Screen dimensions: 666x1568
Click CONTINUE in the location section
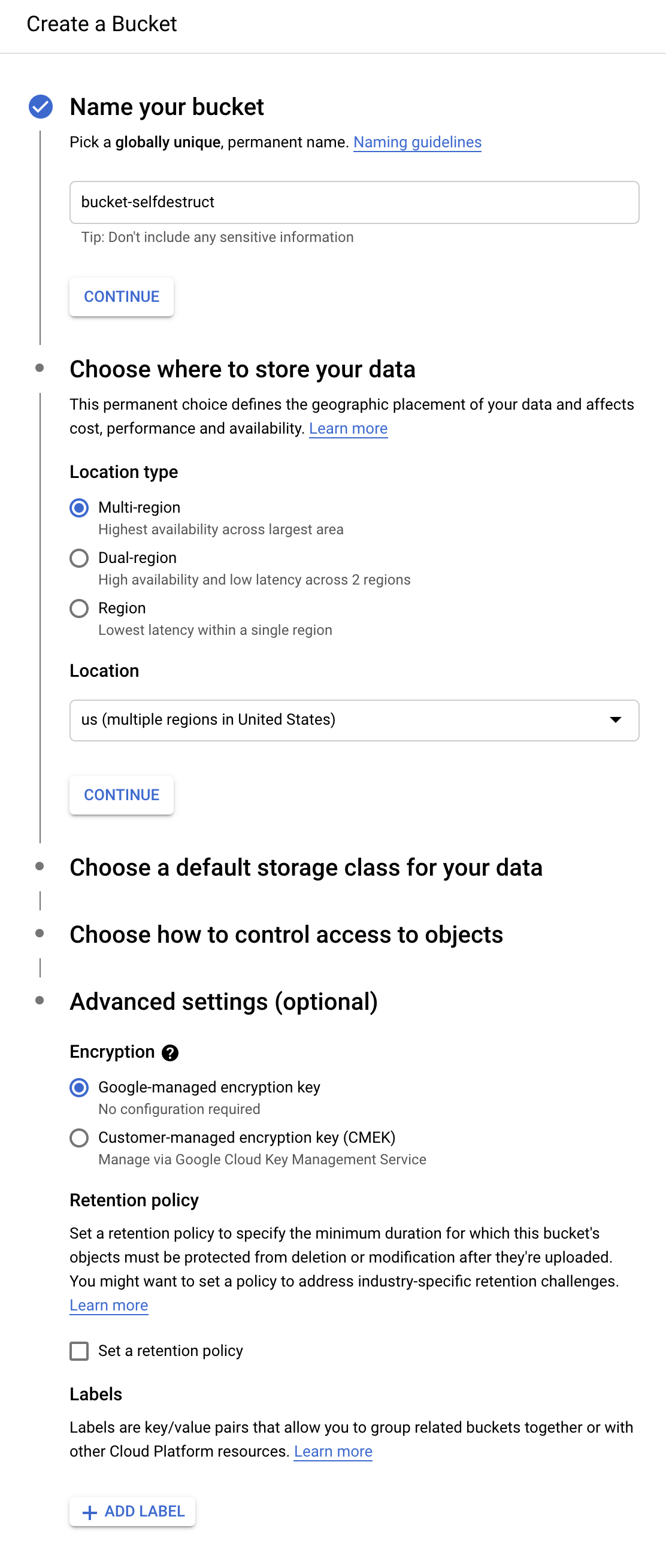[x=121, y=795]
